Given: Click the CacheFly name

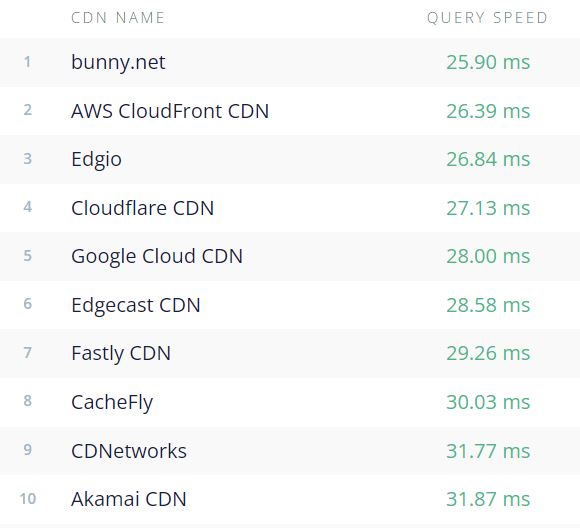Looking at the screenshot, I should [112, 403].
